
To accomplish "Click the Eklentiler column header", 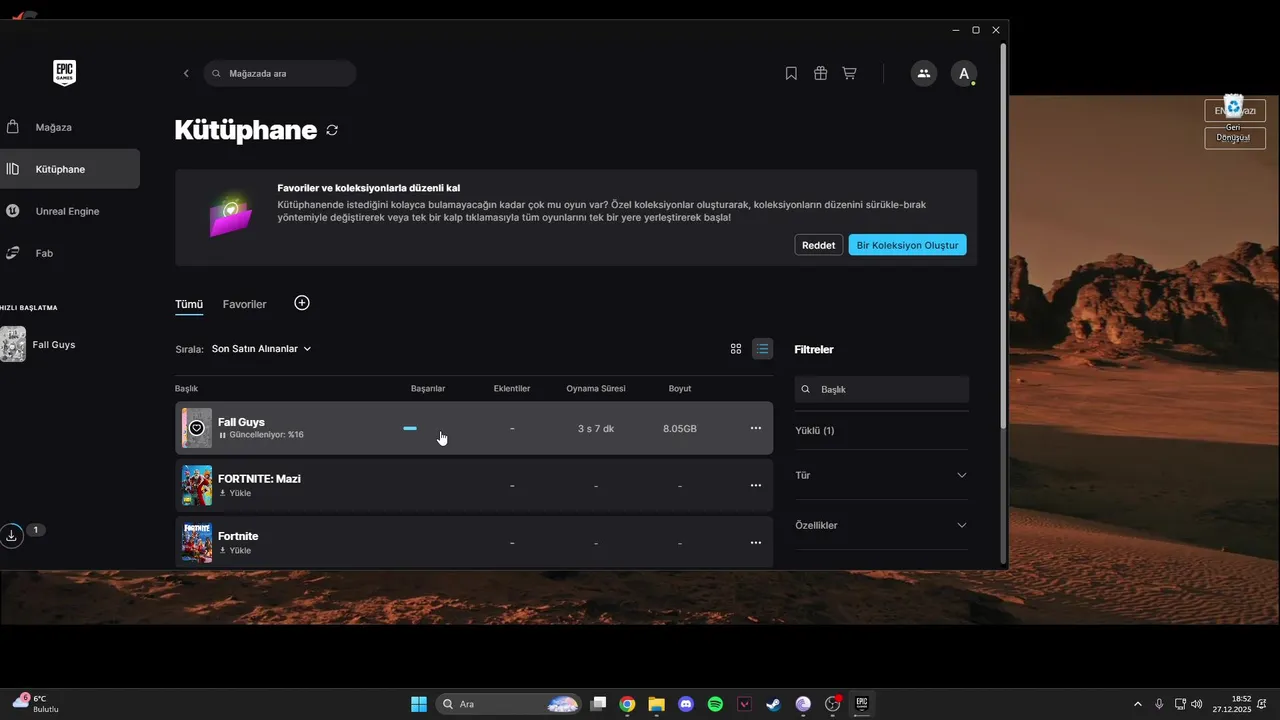I will point(512,388).
